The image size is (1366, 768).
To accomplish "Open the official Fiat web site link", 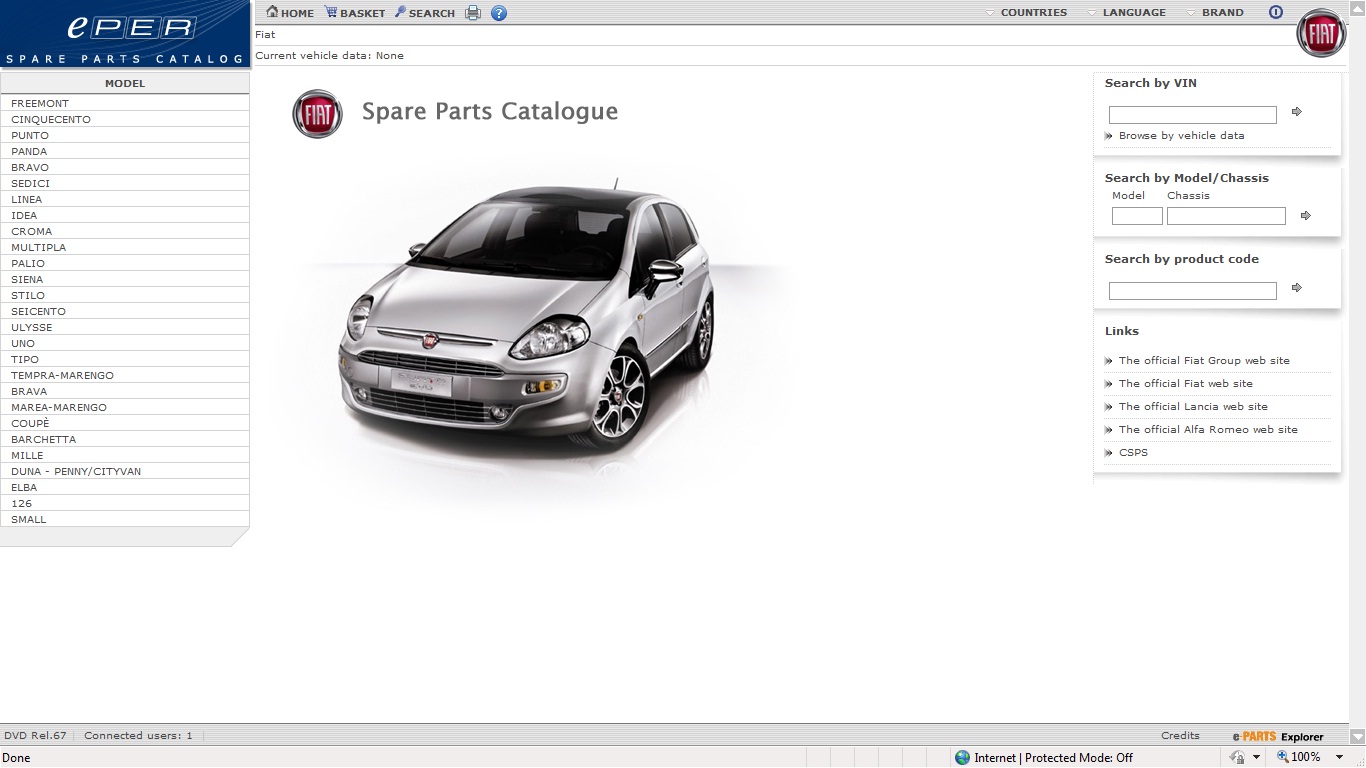I will point(1185,384).
